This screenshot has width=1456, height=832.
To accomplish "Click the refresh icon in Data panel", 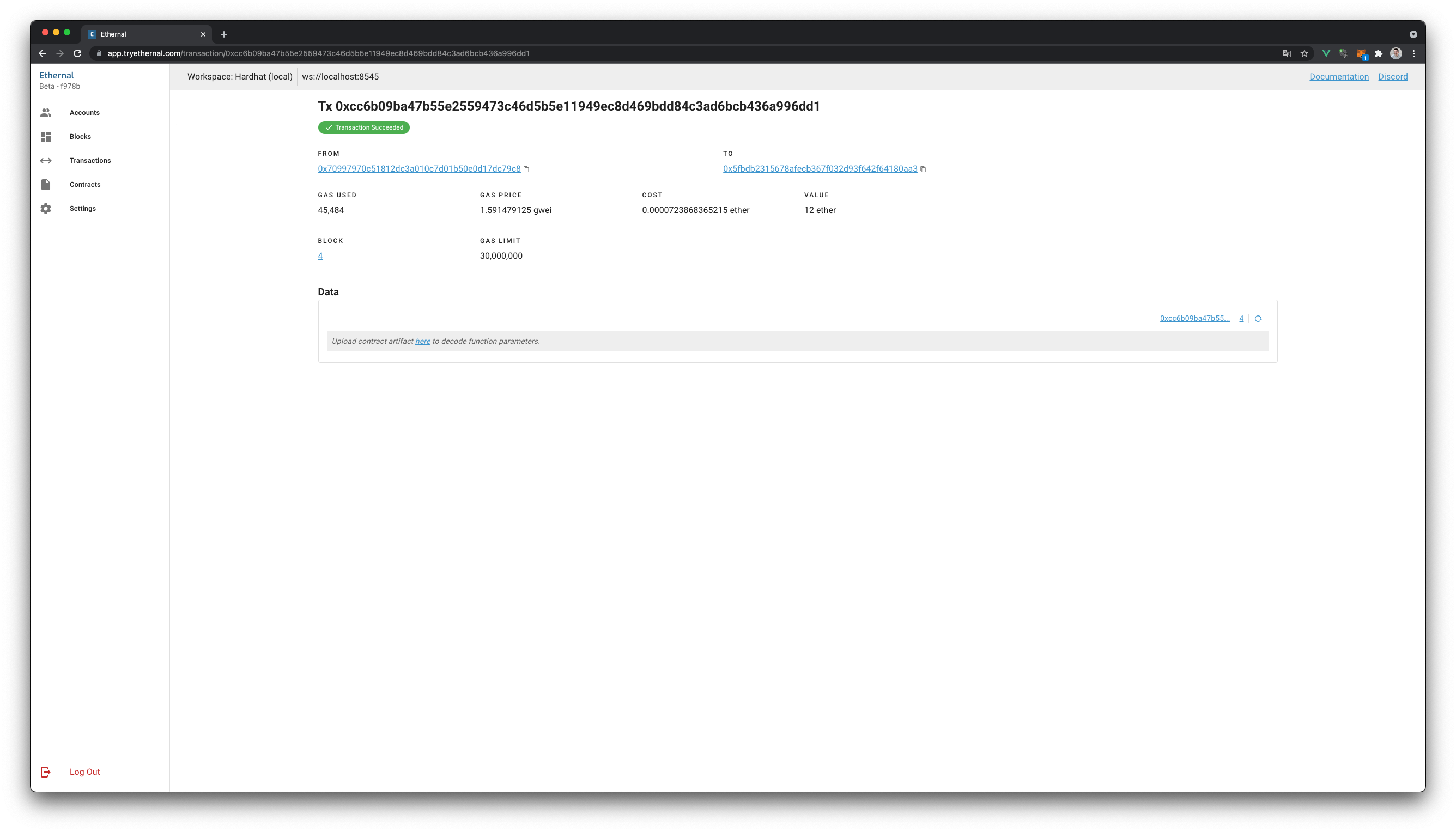I will pos(1258,319).
